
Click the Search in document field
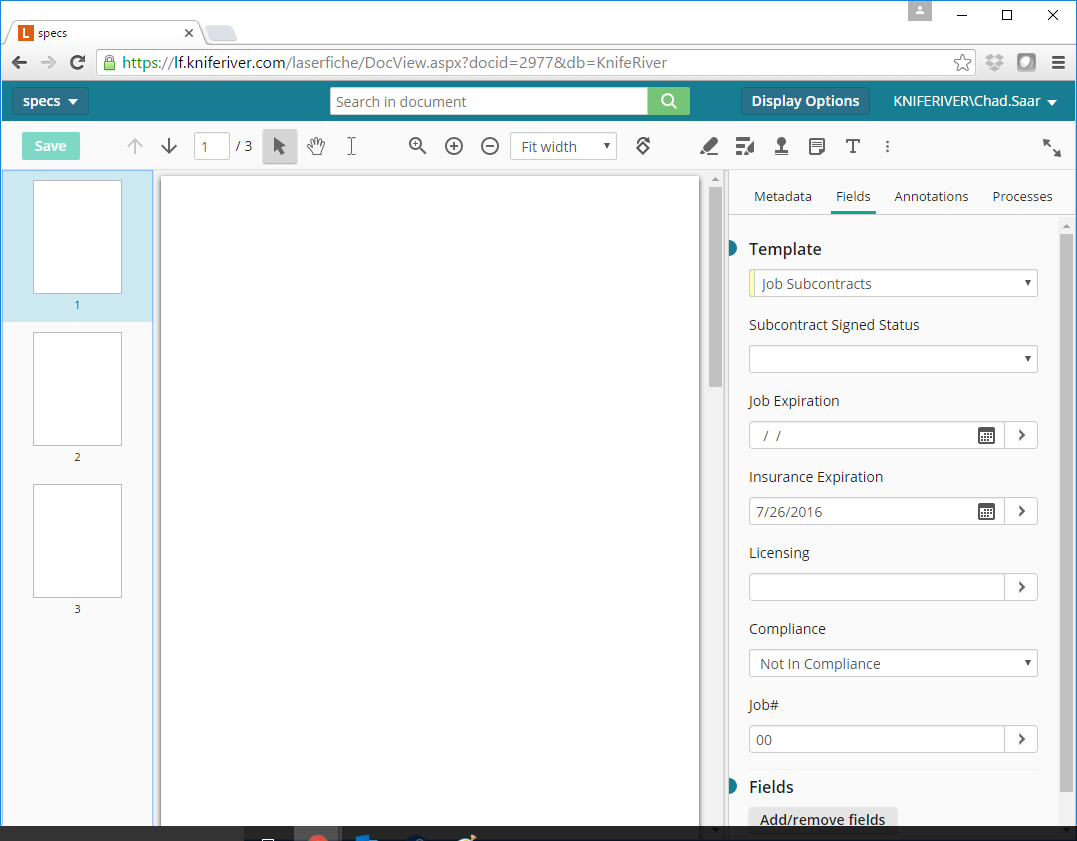tap(488, 101)
